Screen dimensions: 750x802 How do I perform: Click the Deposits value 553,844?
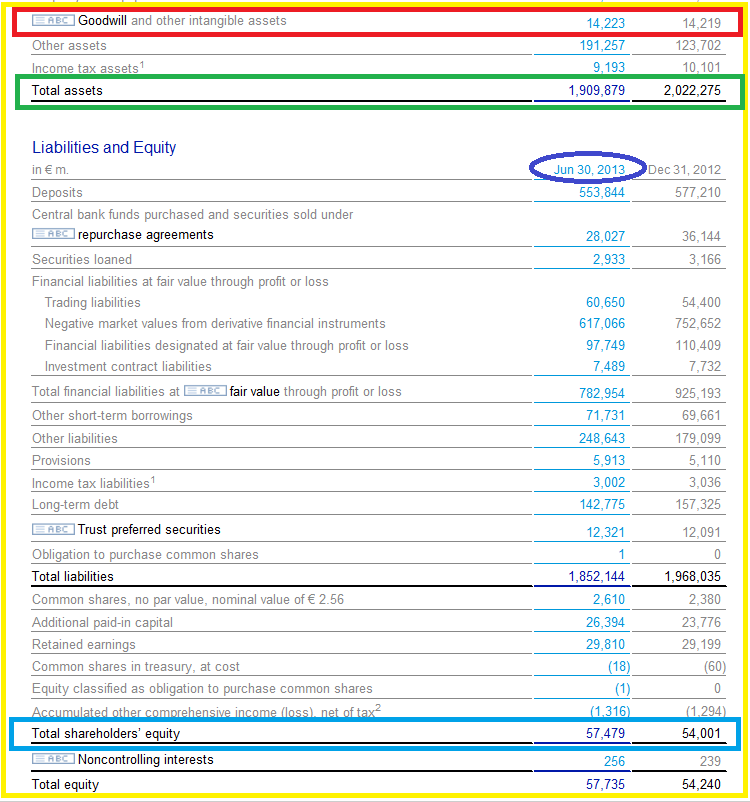click(602, 192)
